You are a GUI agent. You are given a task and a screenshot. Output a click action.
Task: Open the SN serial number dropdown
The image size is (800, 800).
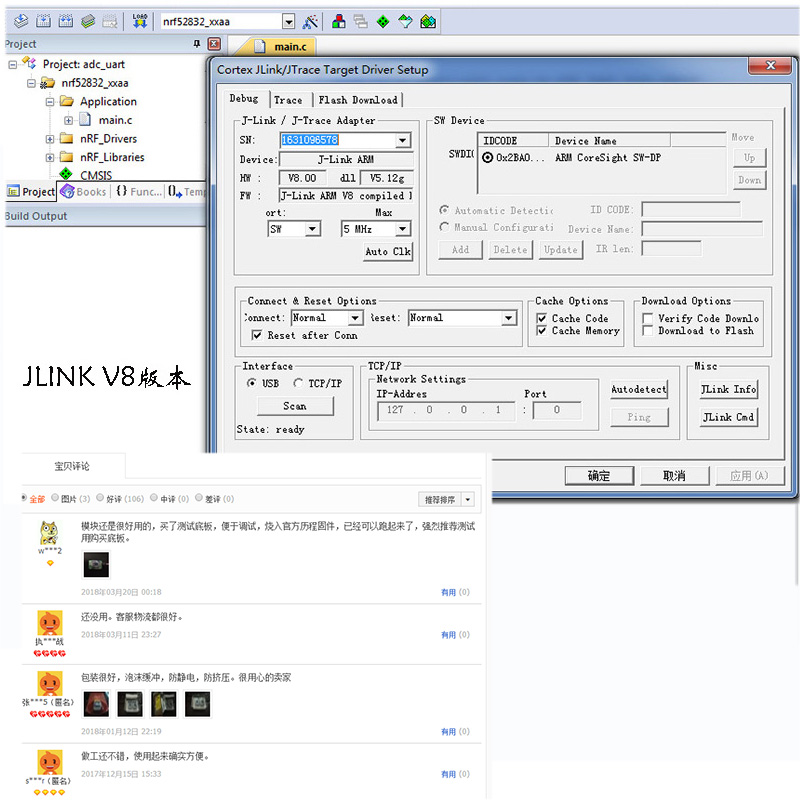coord(403,140)
